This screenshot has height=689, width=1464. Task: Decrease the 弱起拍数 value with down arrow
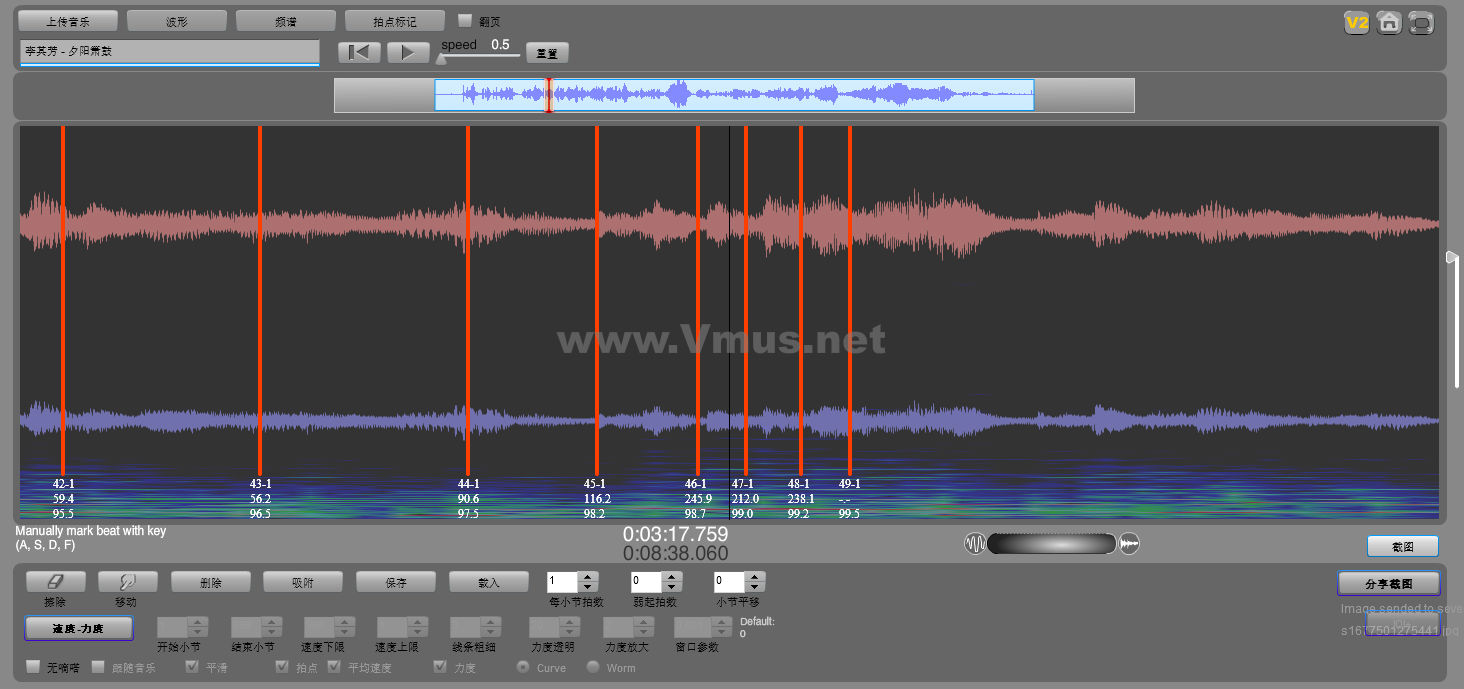672,587
